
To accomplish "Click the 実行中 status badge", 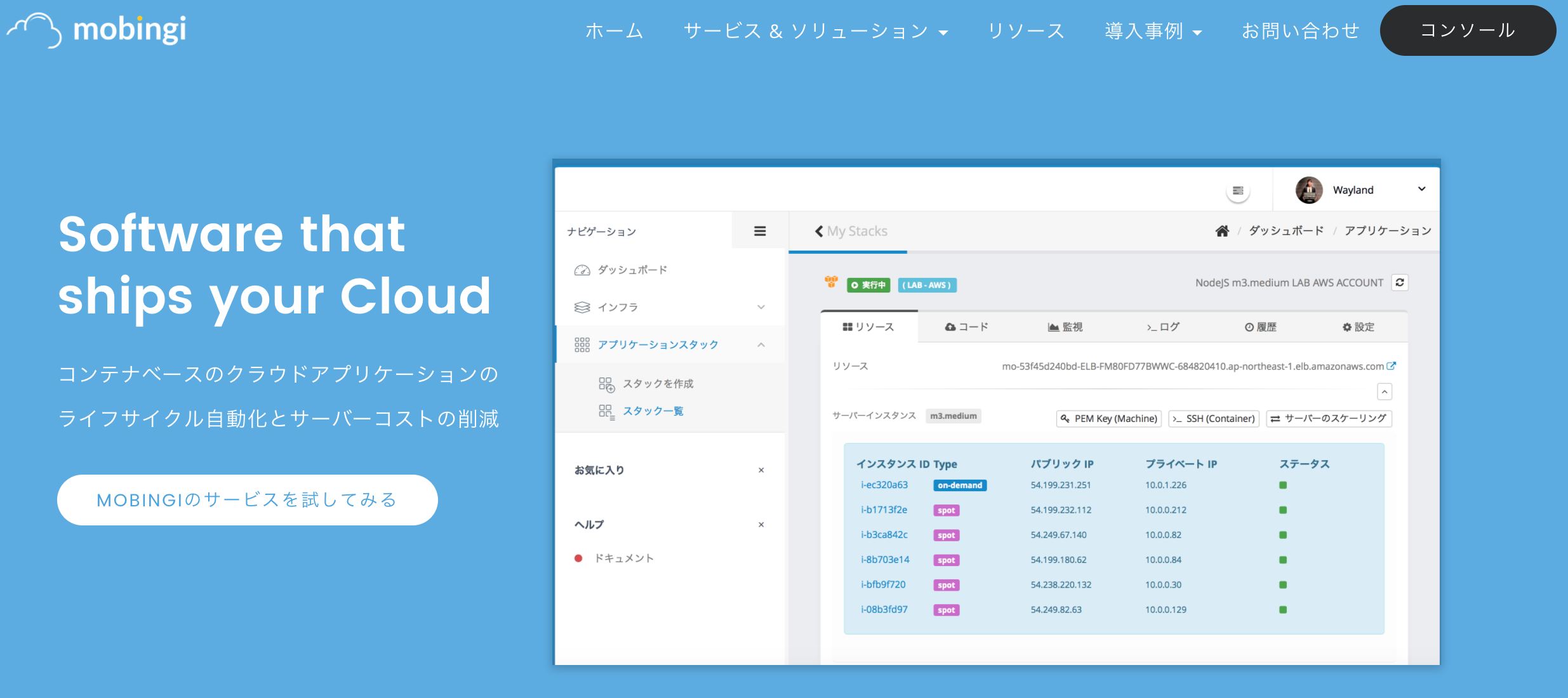I will pos(868,286).
